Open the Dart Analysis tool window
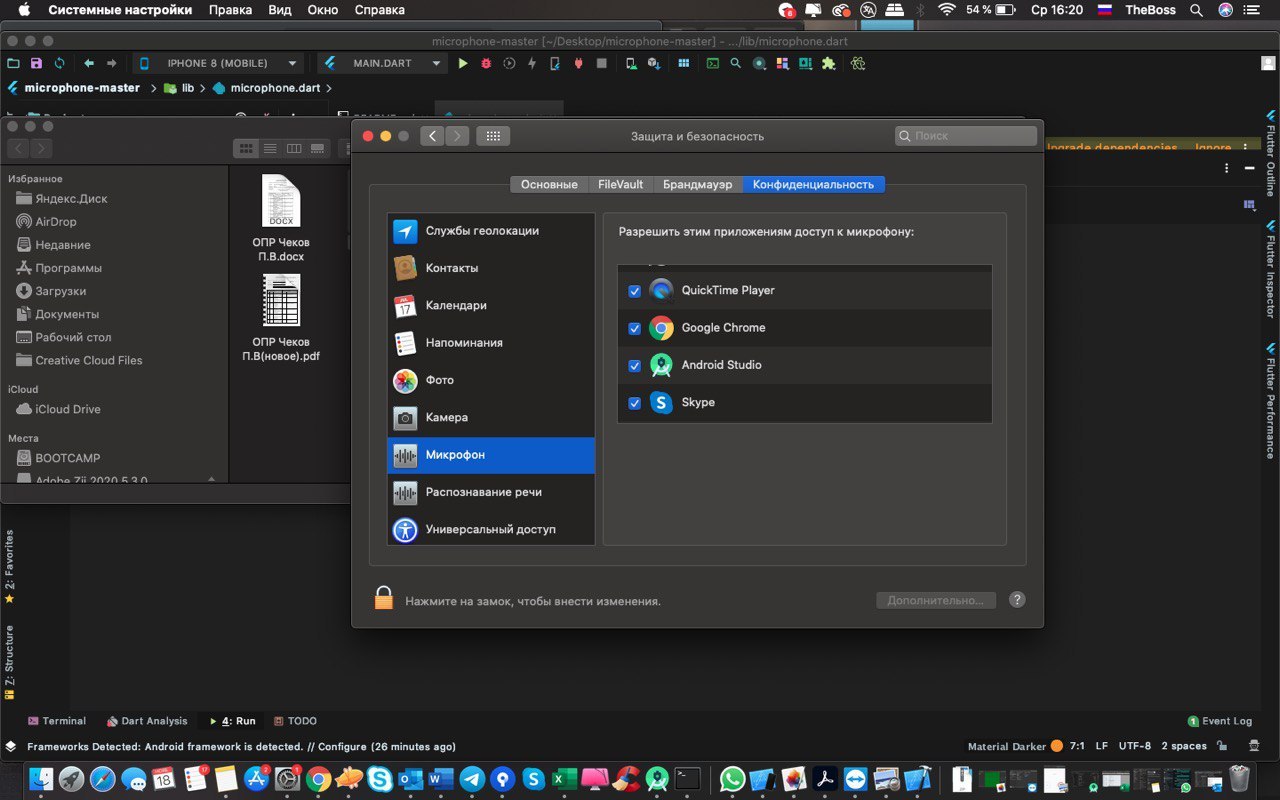 pos(147,721)
